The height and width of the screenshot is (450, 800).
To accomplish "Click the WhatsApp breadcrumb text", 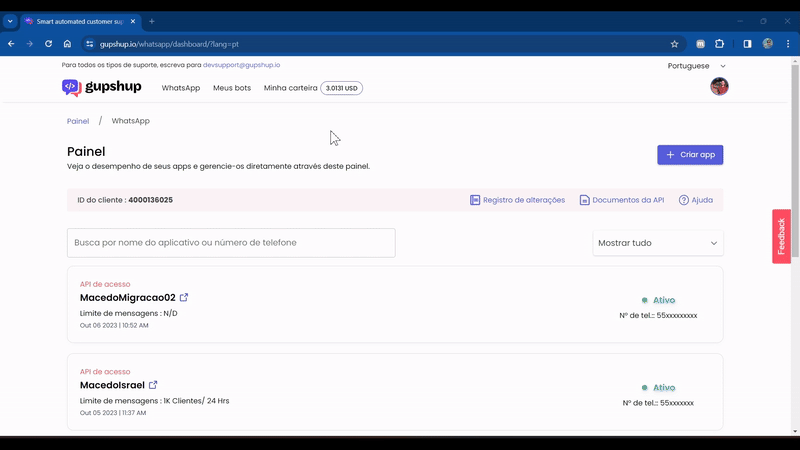I will point(131,121).
